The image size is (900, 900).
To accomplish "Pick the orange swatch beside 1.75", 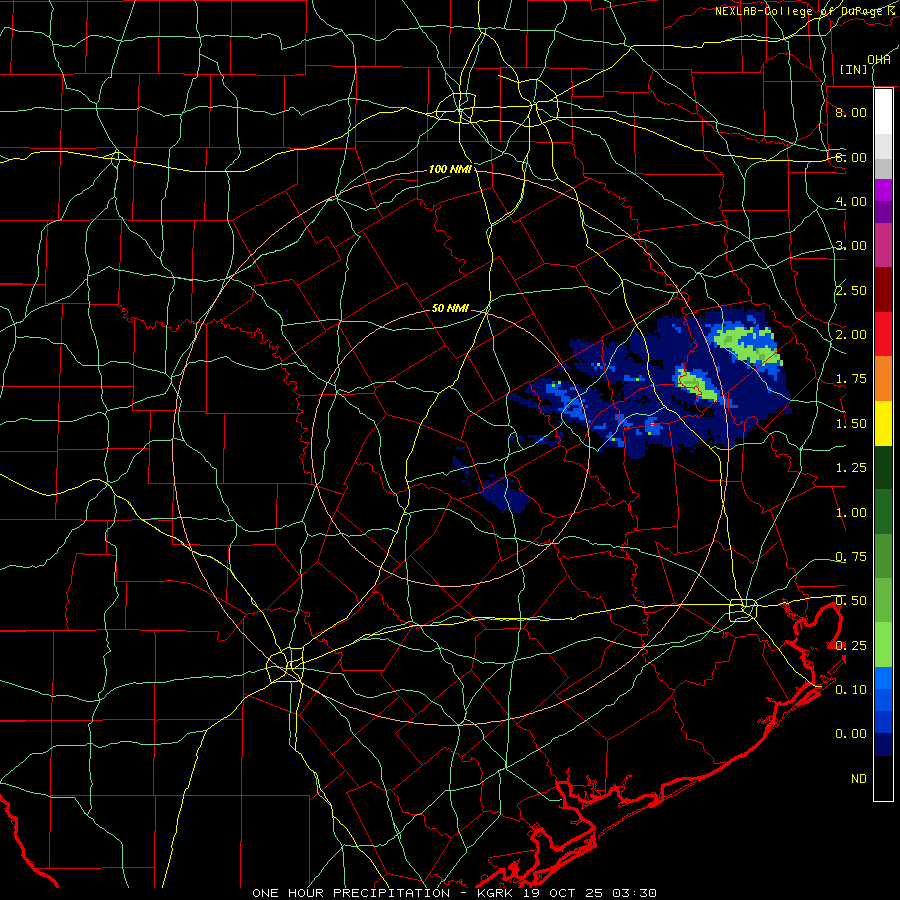I will pos(883,379).
